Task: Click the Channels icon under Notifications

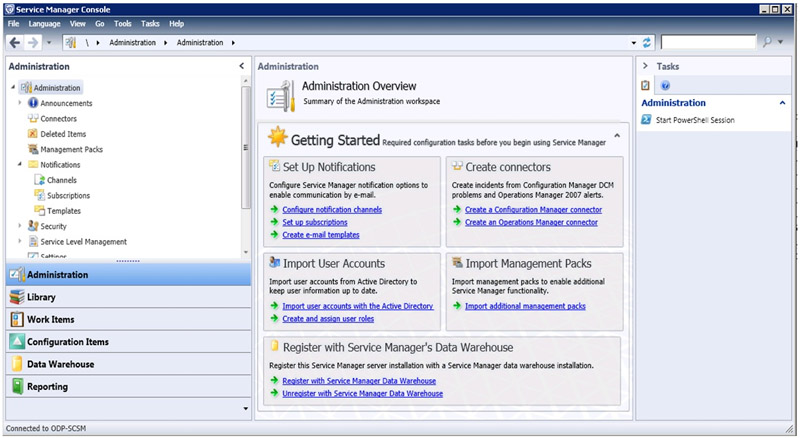Action: coord(40,180)
